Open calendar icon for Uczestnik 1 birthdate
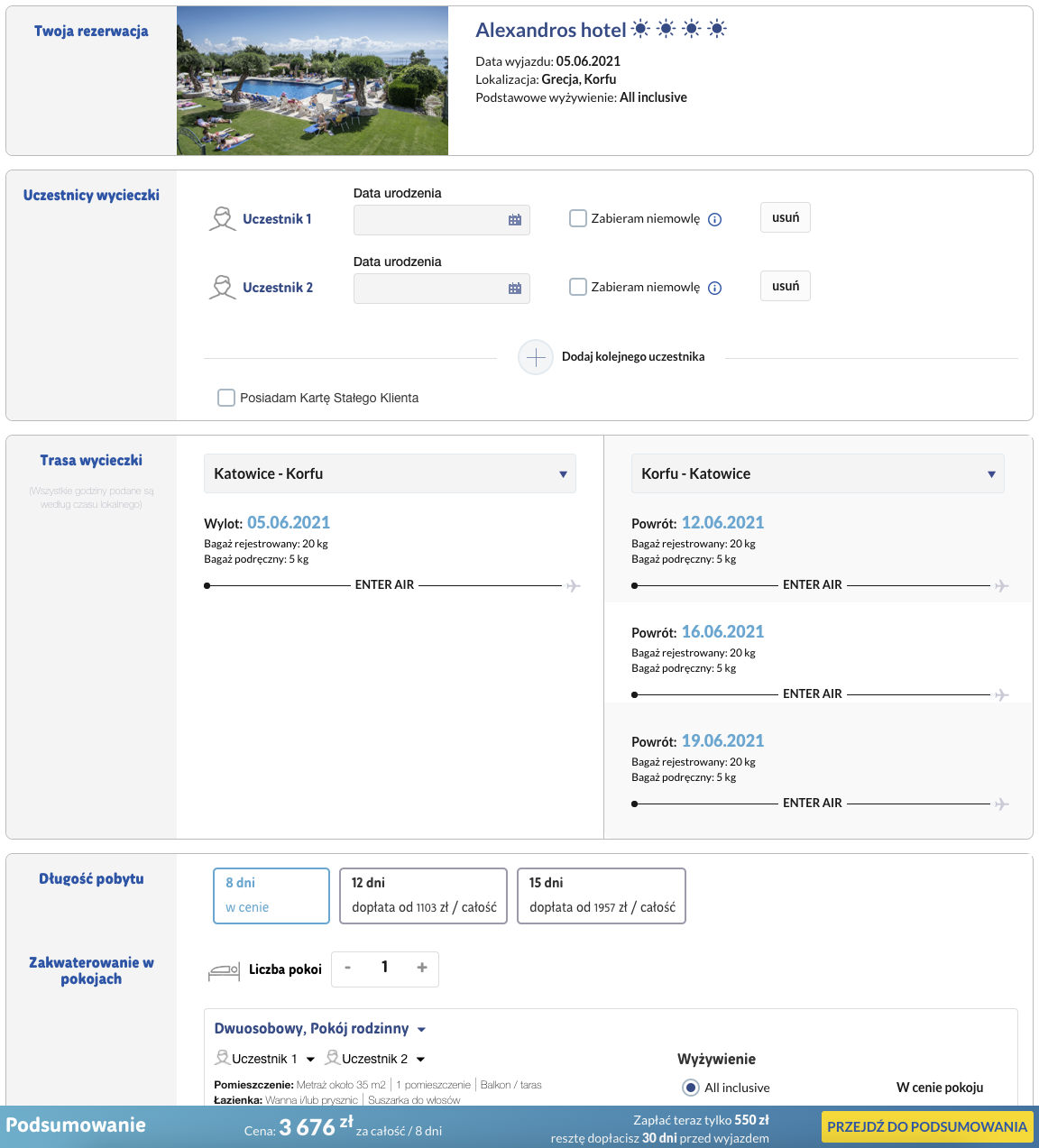 pos(515,220)
